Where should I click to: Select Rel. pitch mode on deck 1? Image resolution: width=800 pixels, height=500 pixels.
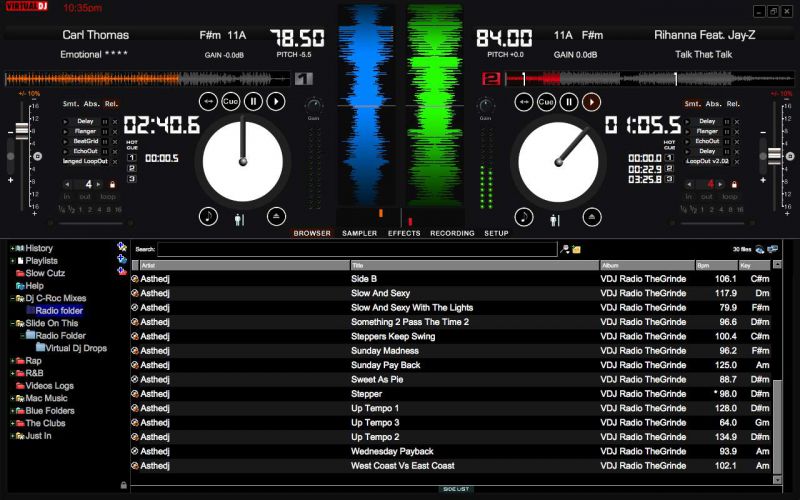111,104
